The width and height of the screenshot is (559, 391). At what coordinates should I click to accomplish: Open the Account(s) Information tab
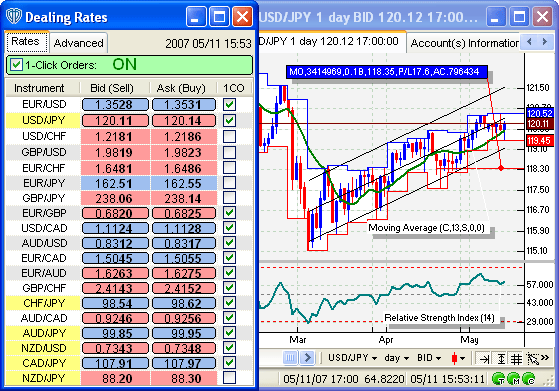[x=463, y=43]
